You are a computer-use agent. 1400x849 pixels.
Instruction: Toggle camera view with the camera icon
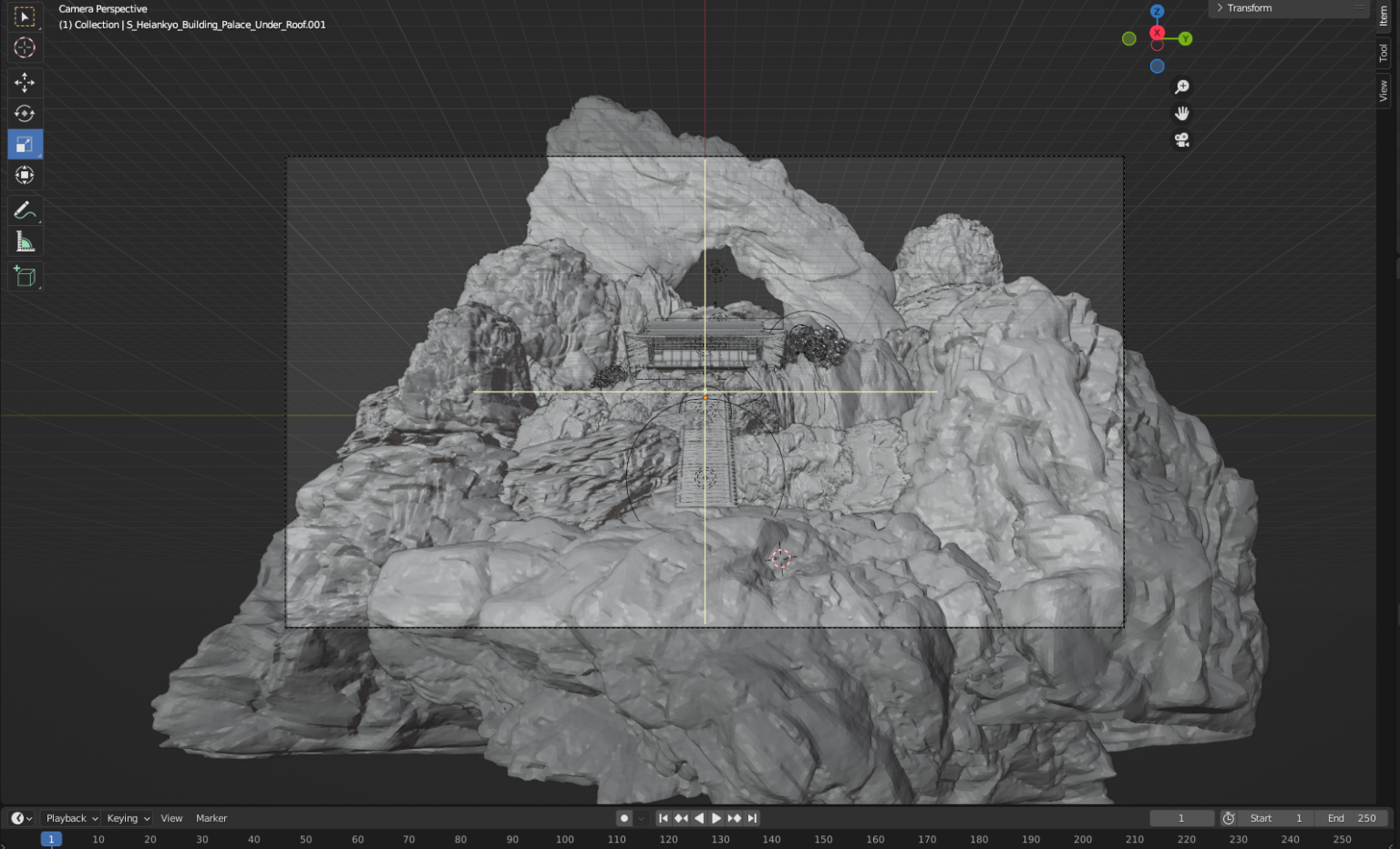(1182, 139)
